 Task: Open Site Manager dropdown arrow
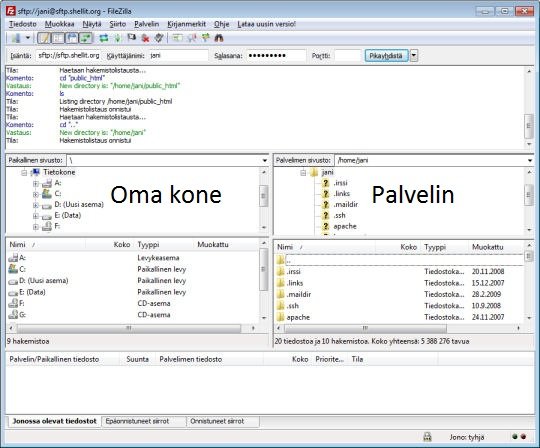28,38
